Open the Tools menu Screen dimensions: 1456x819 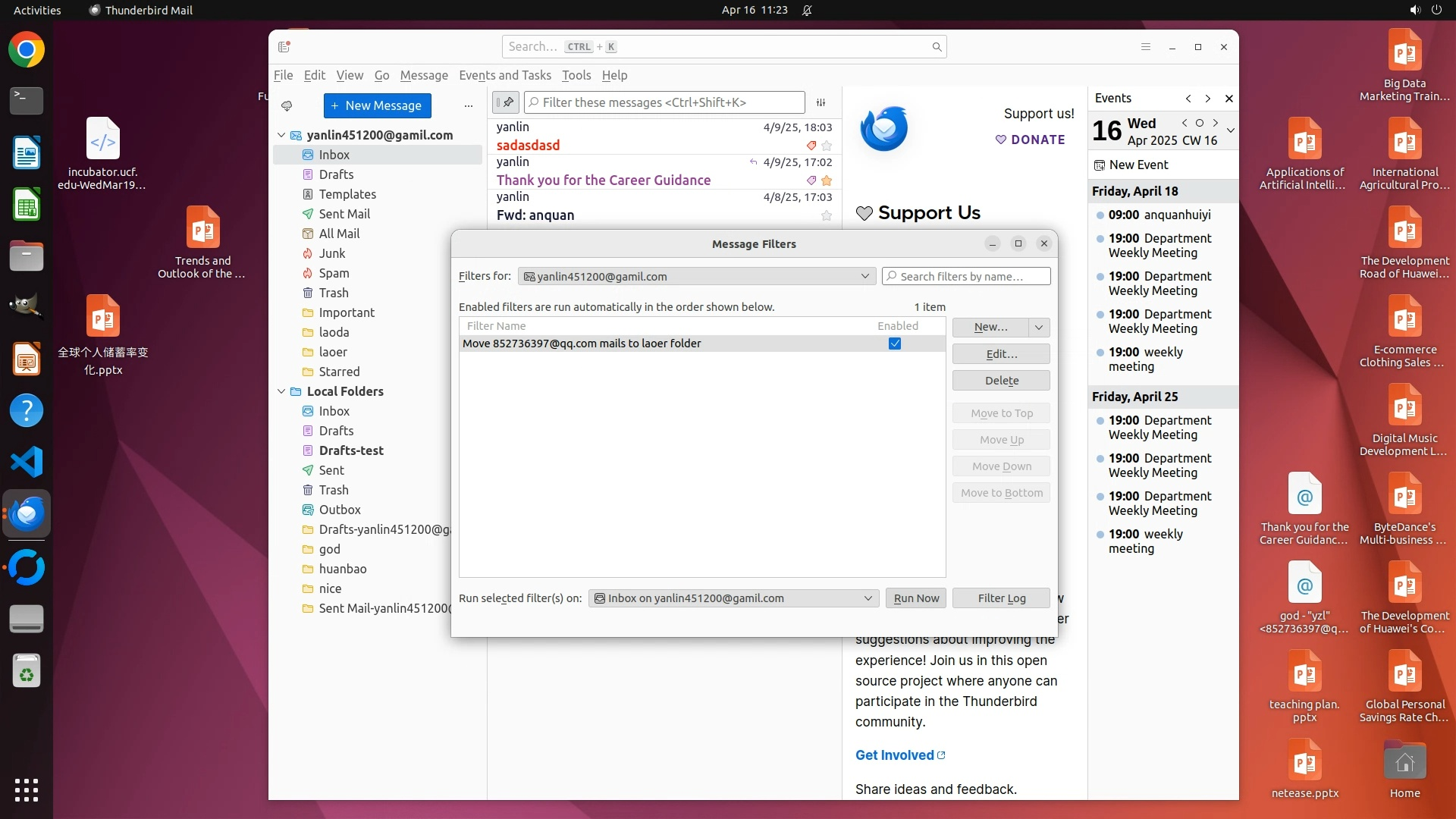[576, 75]
